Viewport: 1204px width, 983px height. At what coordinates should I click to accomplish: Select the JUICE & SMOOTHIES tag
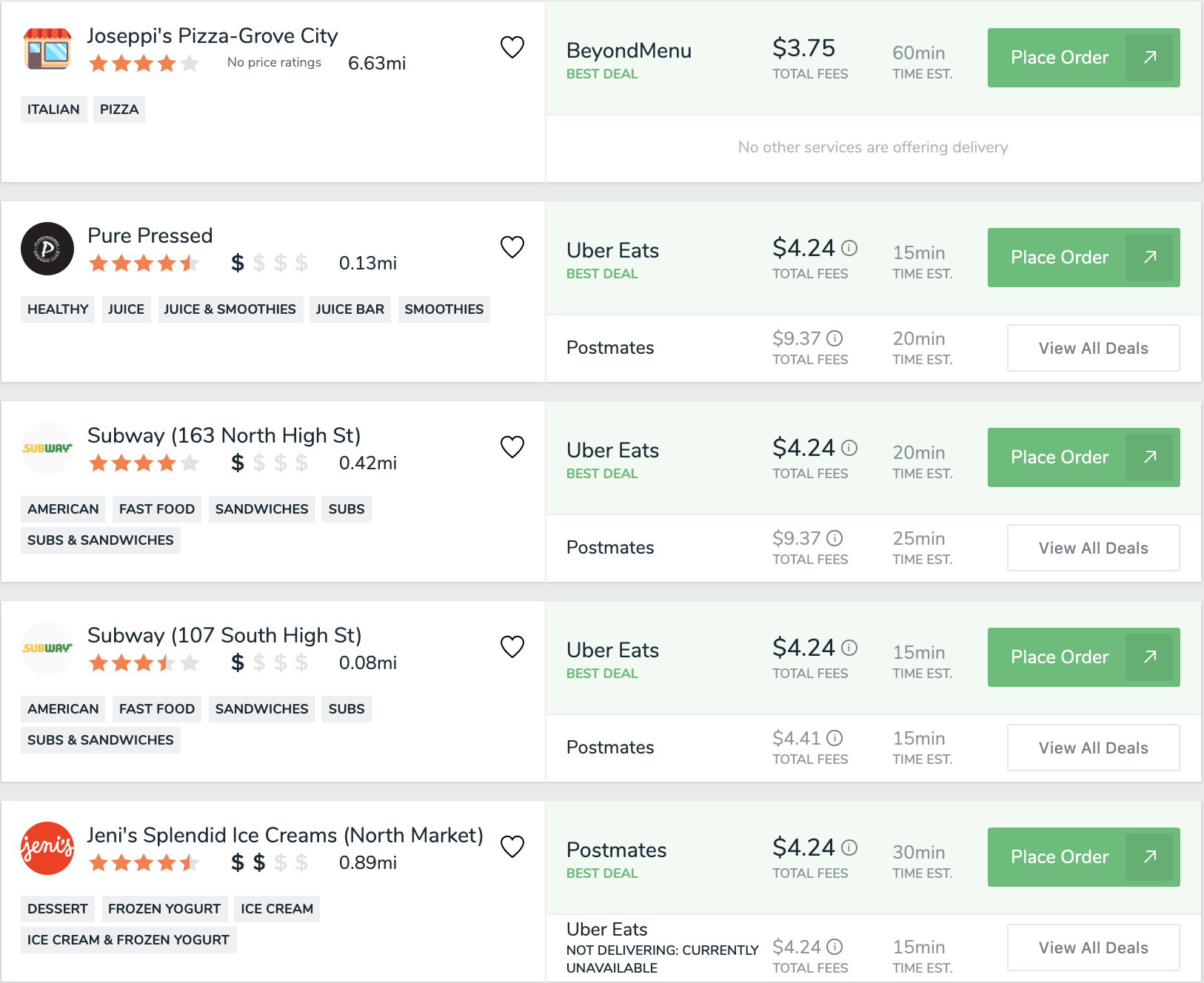230,309
